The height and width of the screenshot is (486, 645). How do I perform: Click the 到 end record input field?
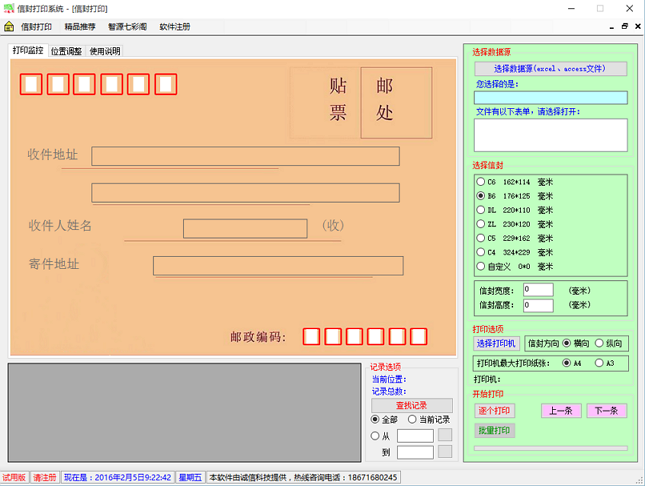point(415,452)
